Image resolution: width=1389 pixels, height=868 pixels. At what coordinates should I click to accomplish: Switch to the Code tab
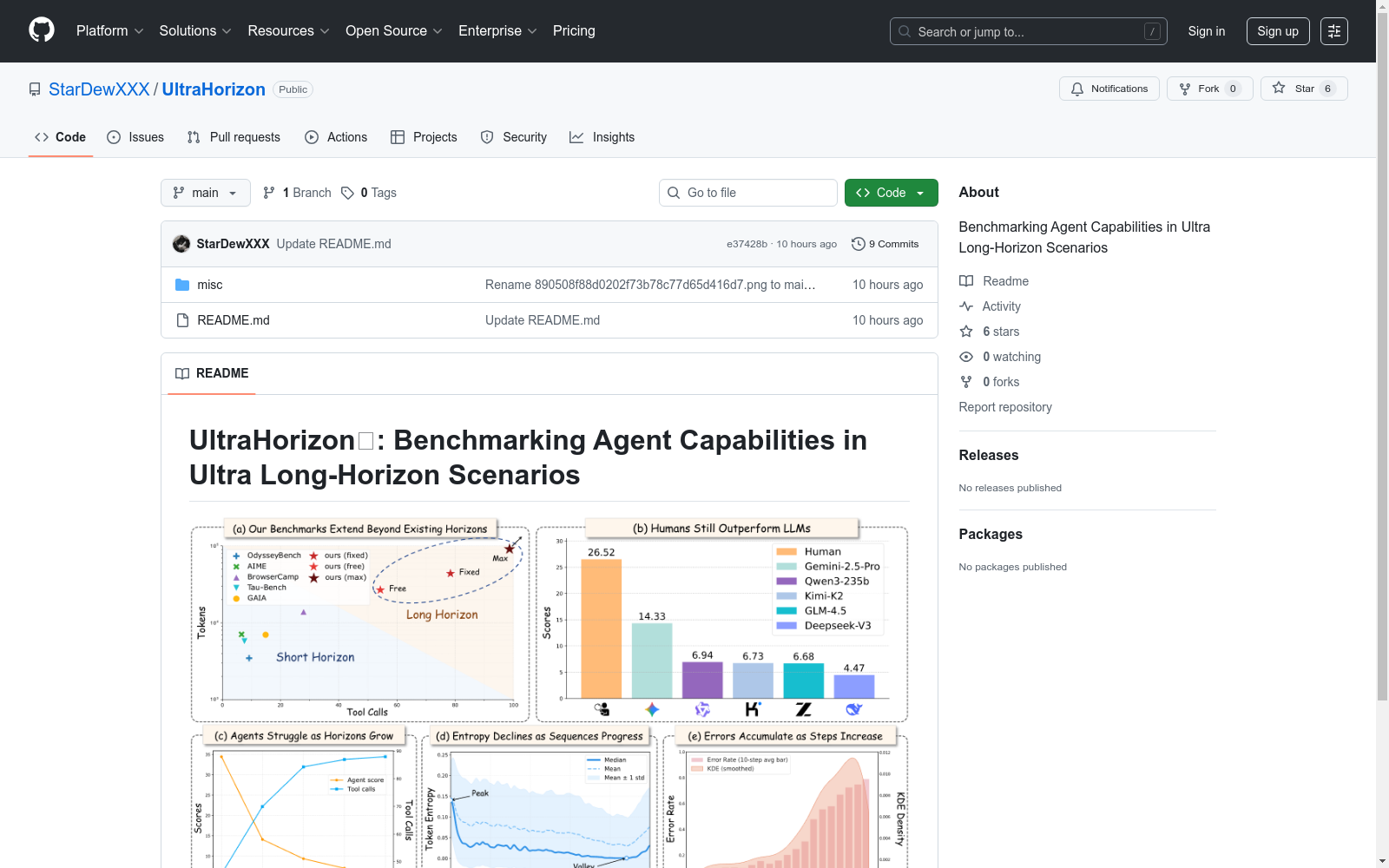click(x=61, y=137)
